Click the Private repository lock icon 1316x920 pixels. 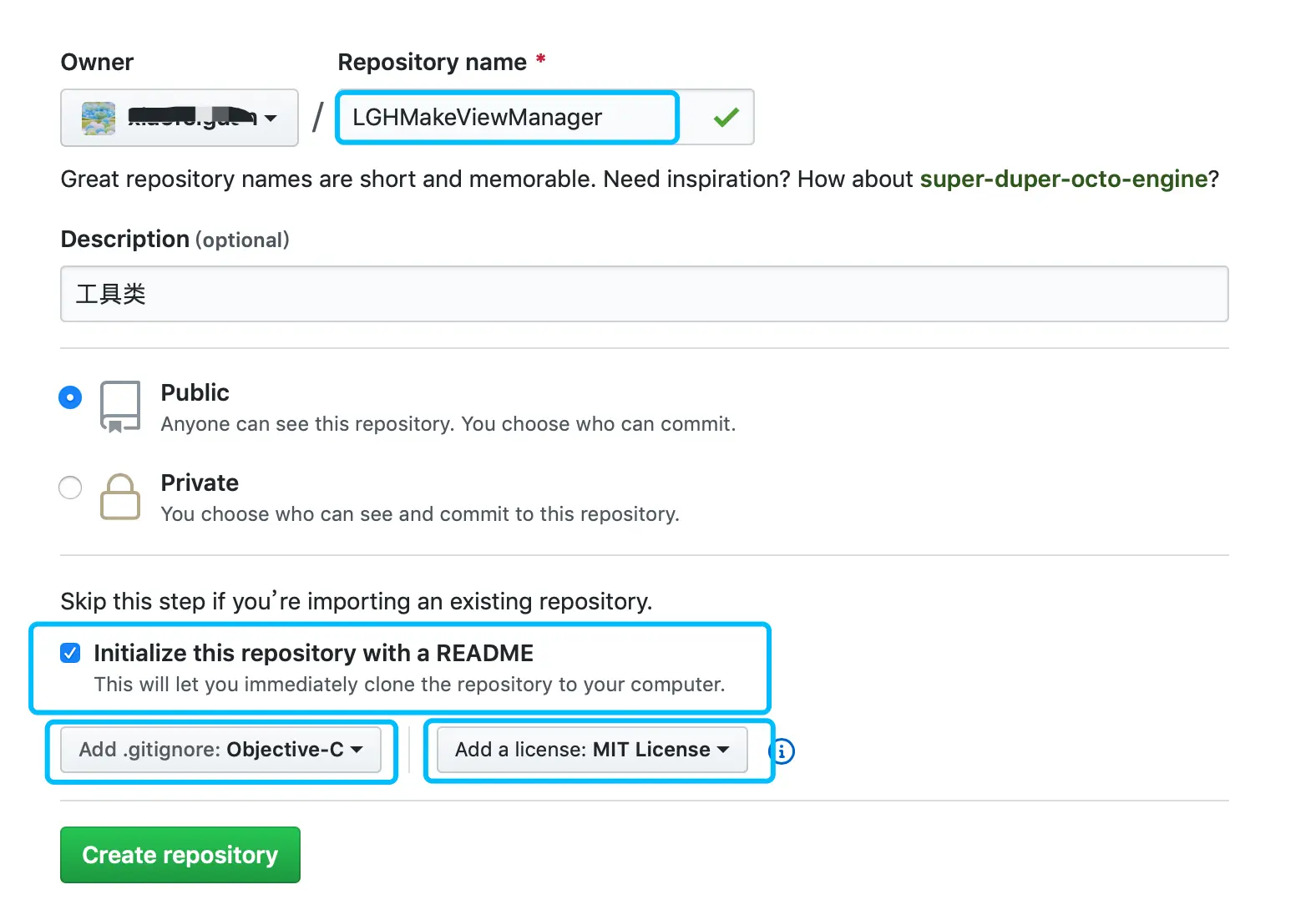pos(120,497)
